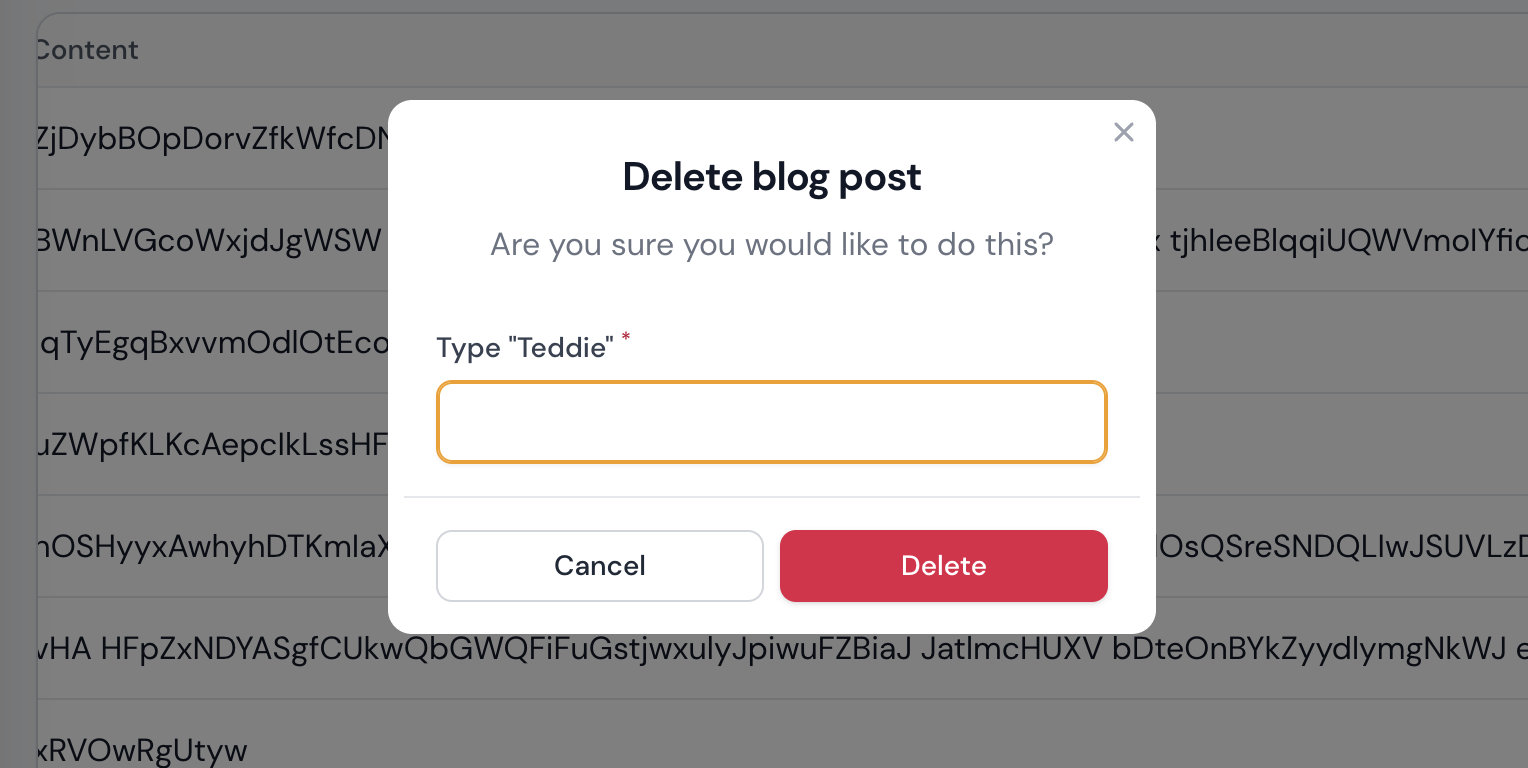The width and height of the screenshot is (1528, 768).
Task: Click inside the Teddie confirmation text box
Action: coord(770,422)
